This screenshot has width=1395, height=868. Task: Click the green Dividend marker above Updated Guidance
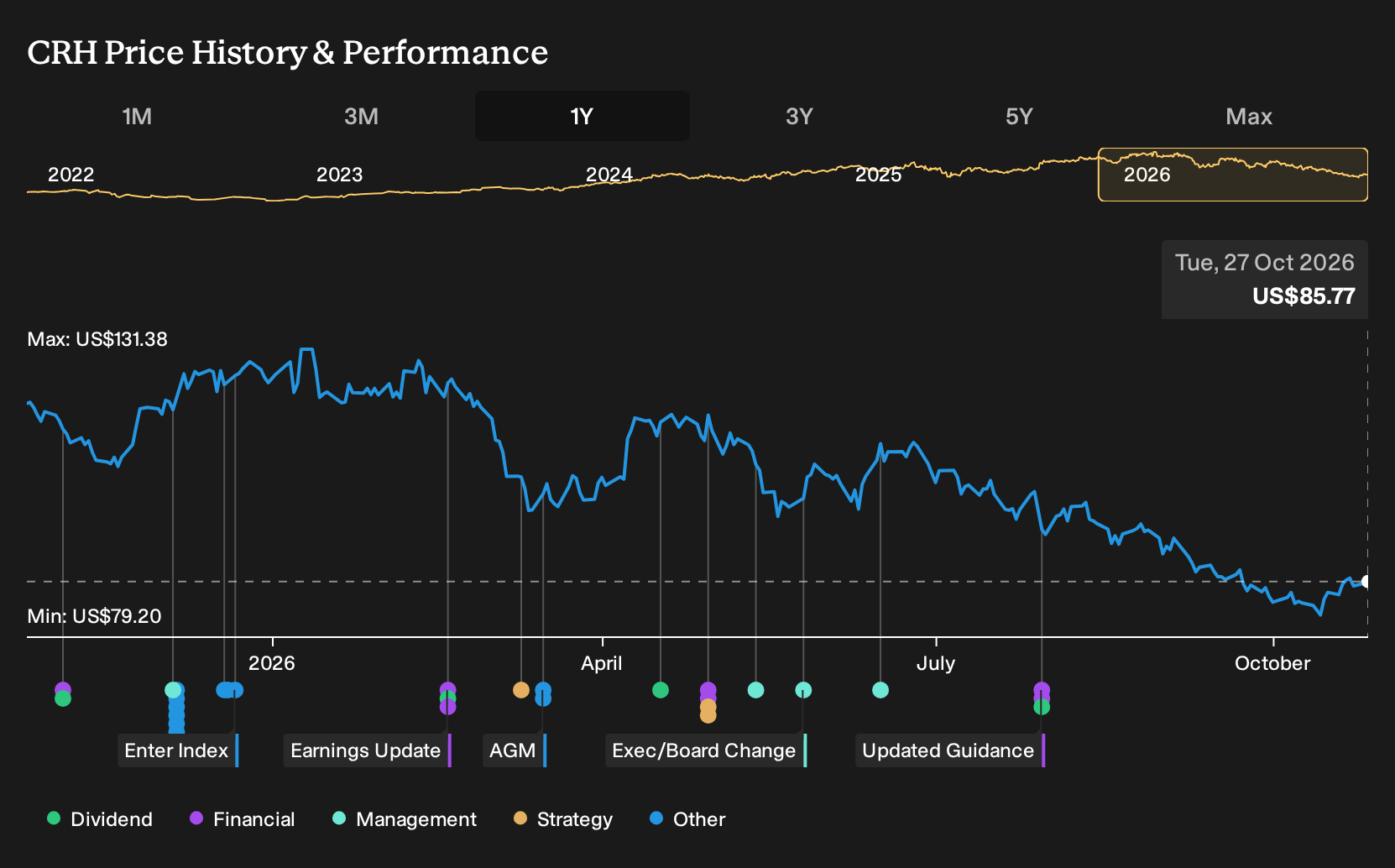click(1042, 707)
